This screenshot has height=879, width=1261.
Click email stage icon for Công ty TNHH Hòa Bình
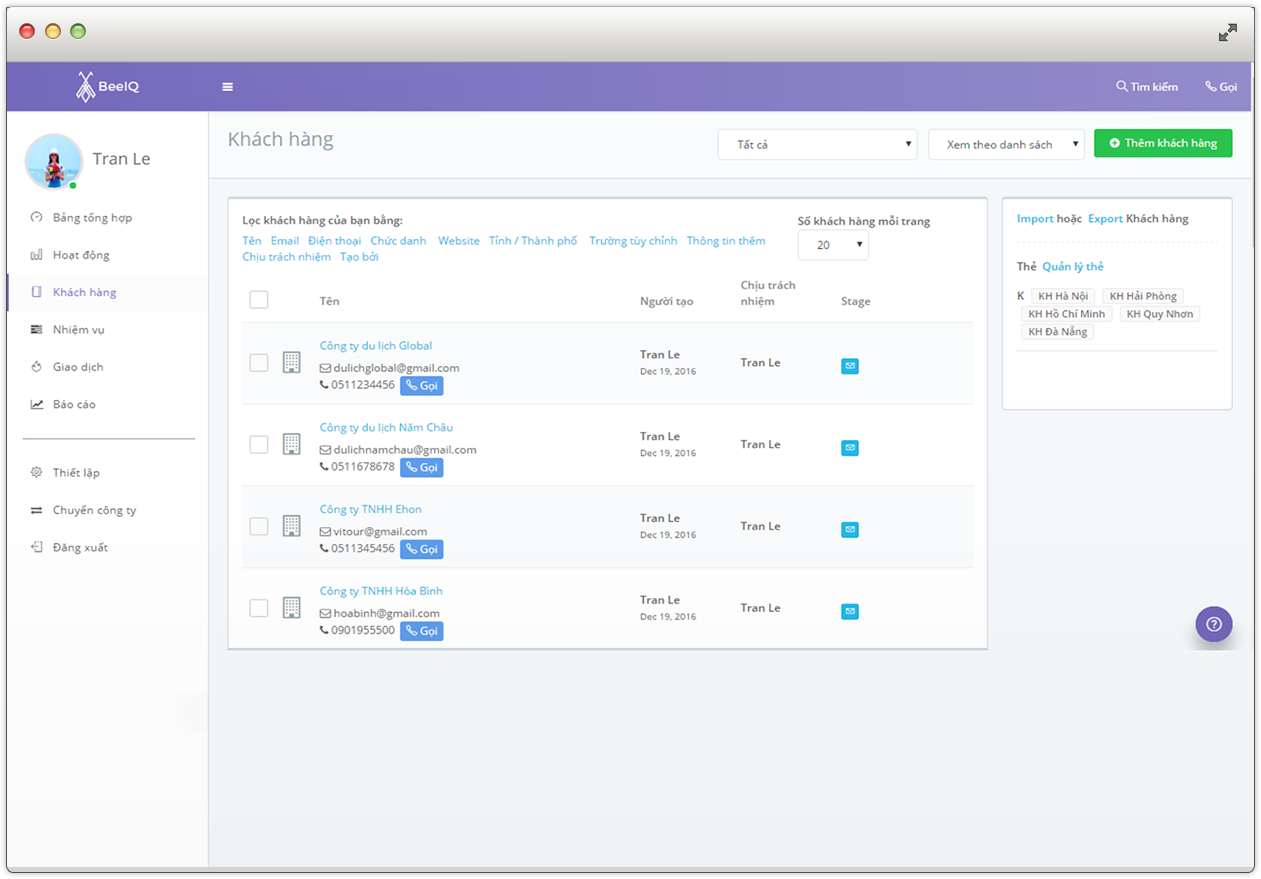[849, 611]
